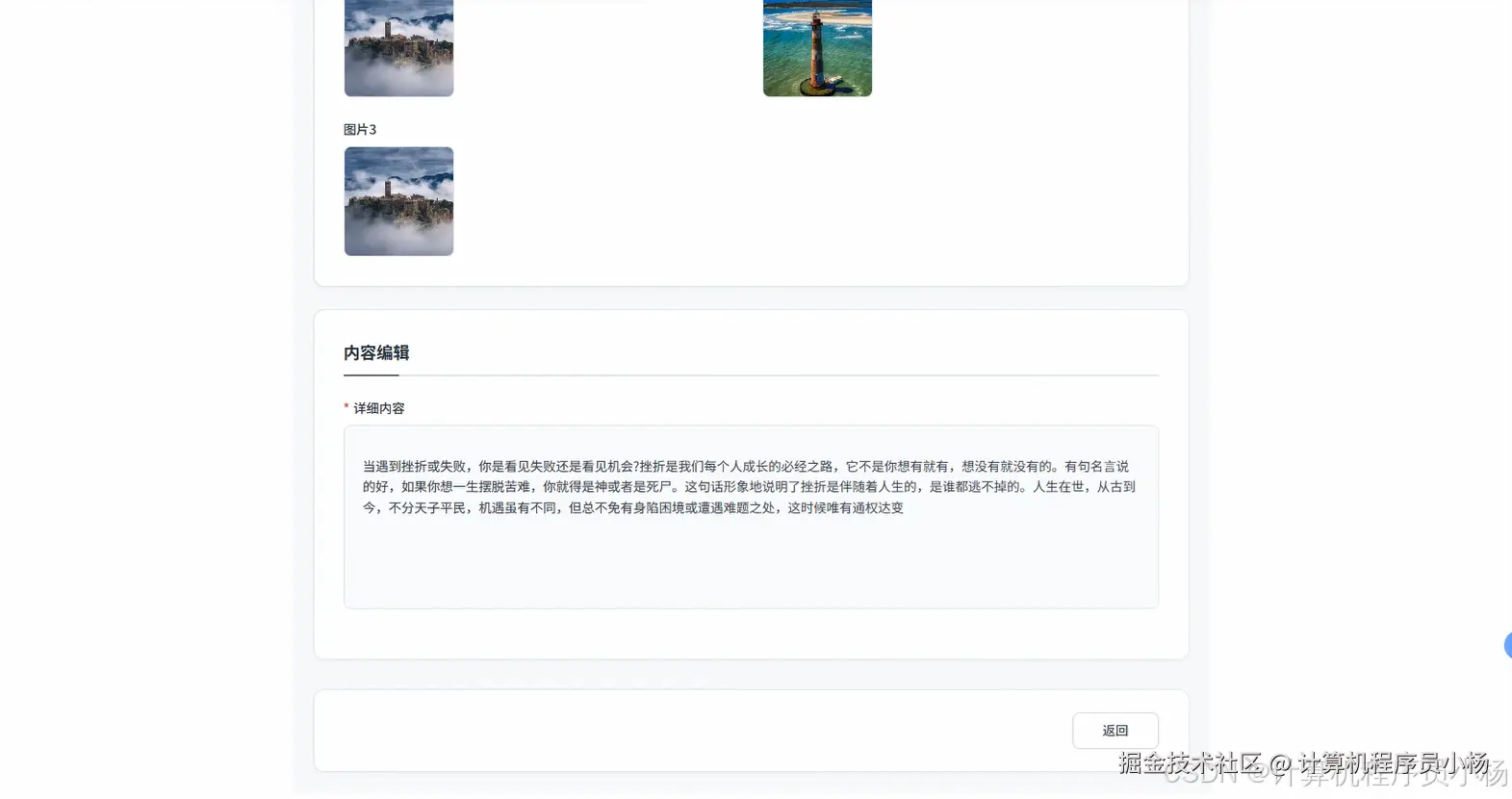Select the 内容编辑 section heading
The width and height of the screenshot is (1512, 799).
376,352
